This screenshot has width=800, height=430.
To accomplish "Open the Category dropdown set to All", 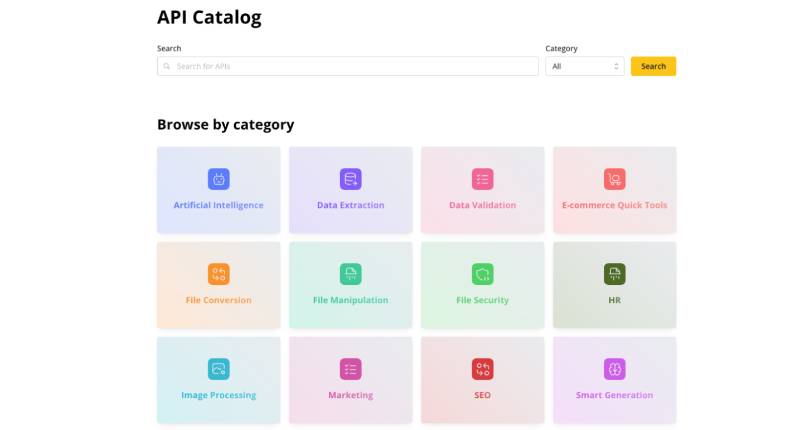I will point(585,67).
